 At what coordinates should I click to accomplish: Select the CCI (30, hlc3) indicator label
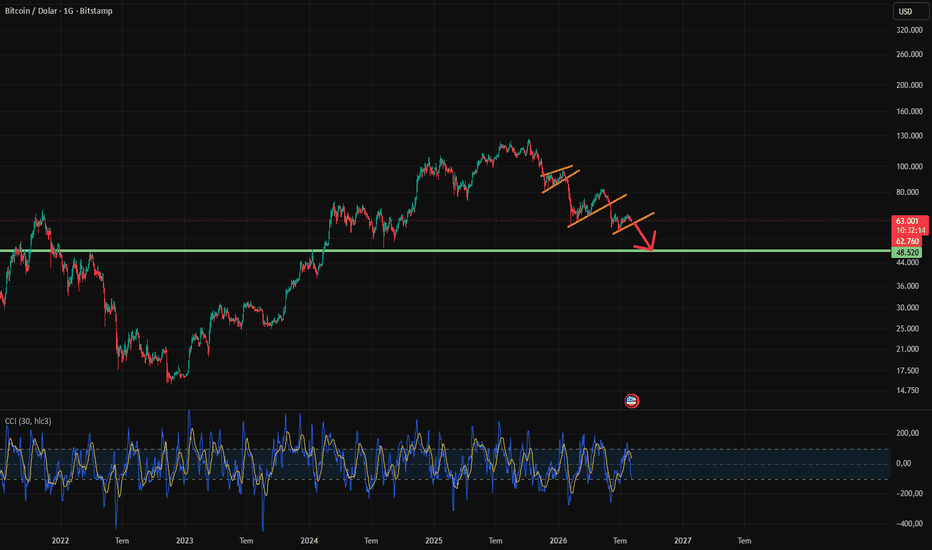(28, 421)
